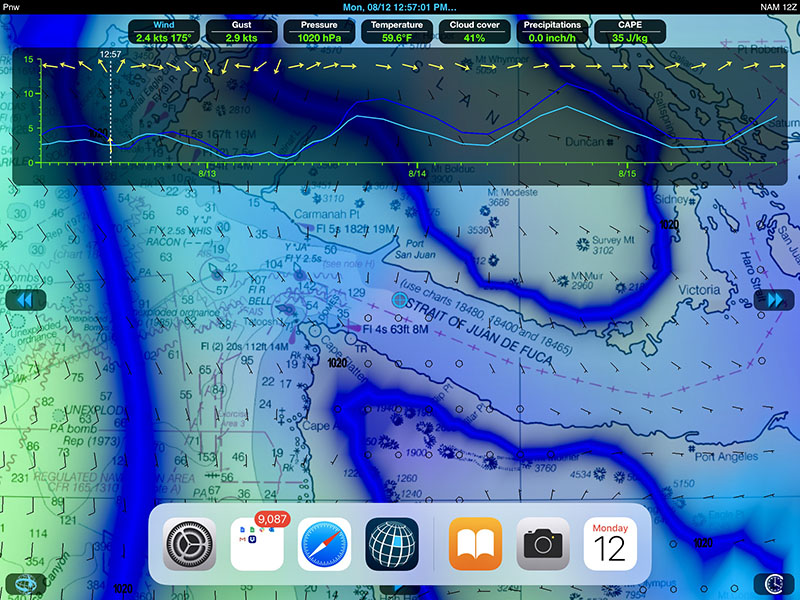Image resolution: width=800 pixels, height=600 pixels.
Task: Click the Fl 4s 63ft 8M light label
Action: (x=395, y=329)
